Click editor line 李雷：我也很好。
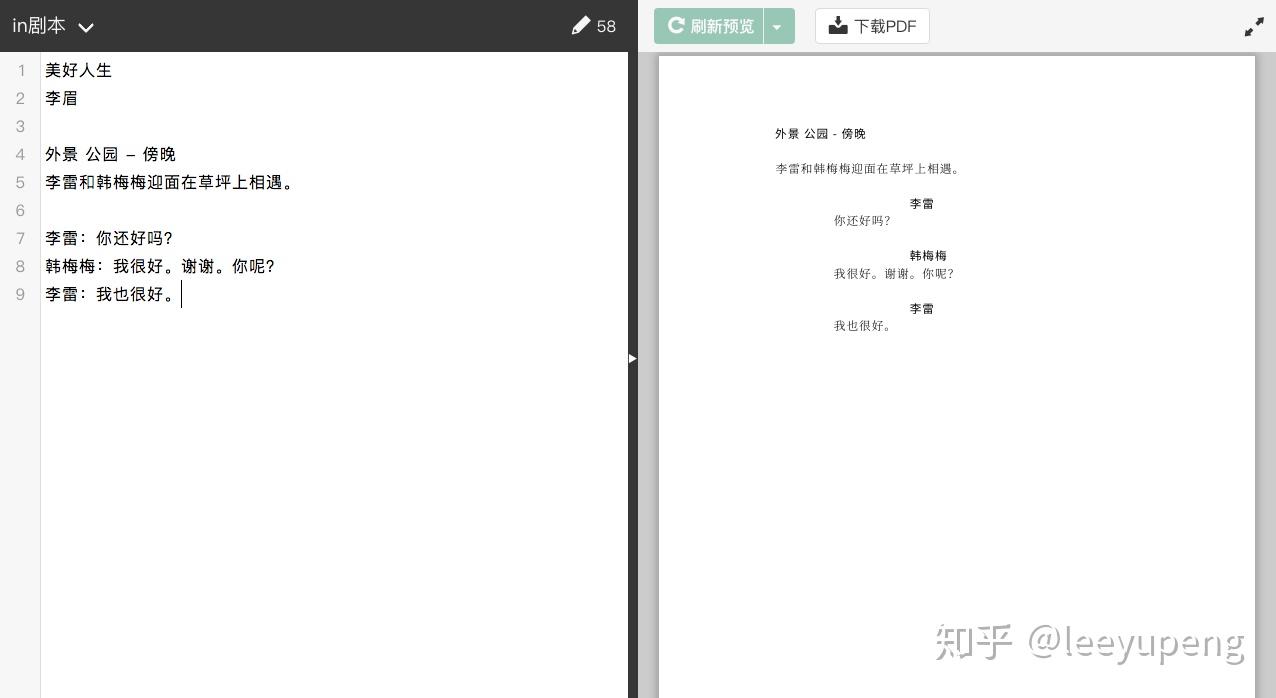 pyautogui.click(x=111, y=294)
